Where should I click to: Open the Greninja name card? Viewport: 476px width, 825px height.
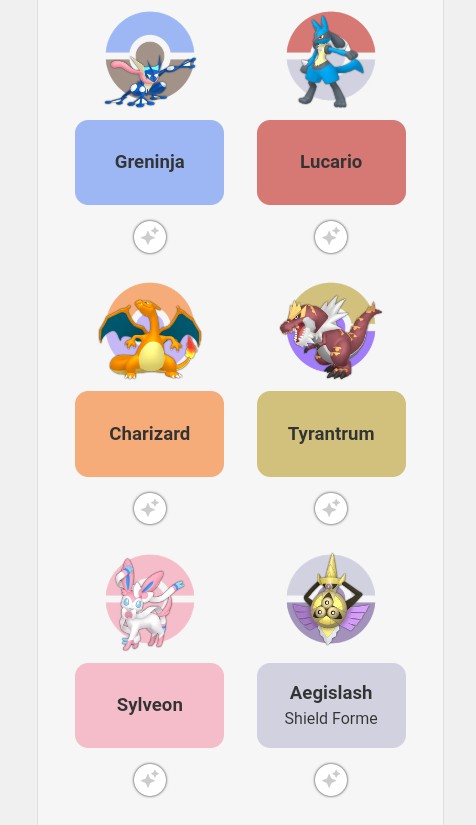[x=149, y=162]
